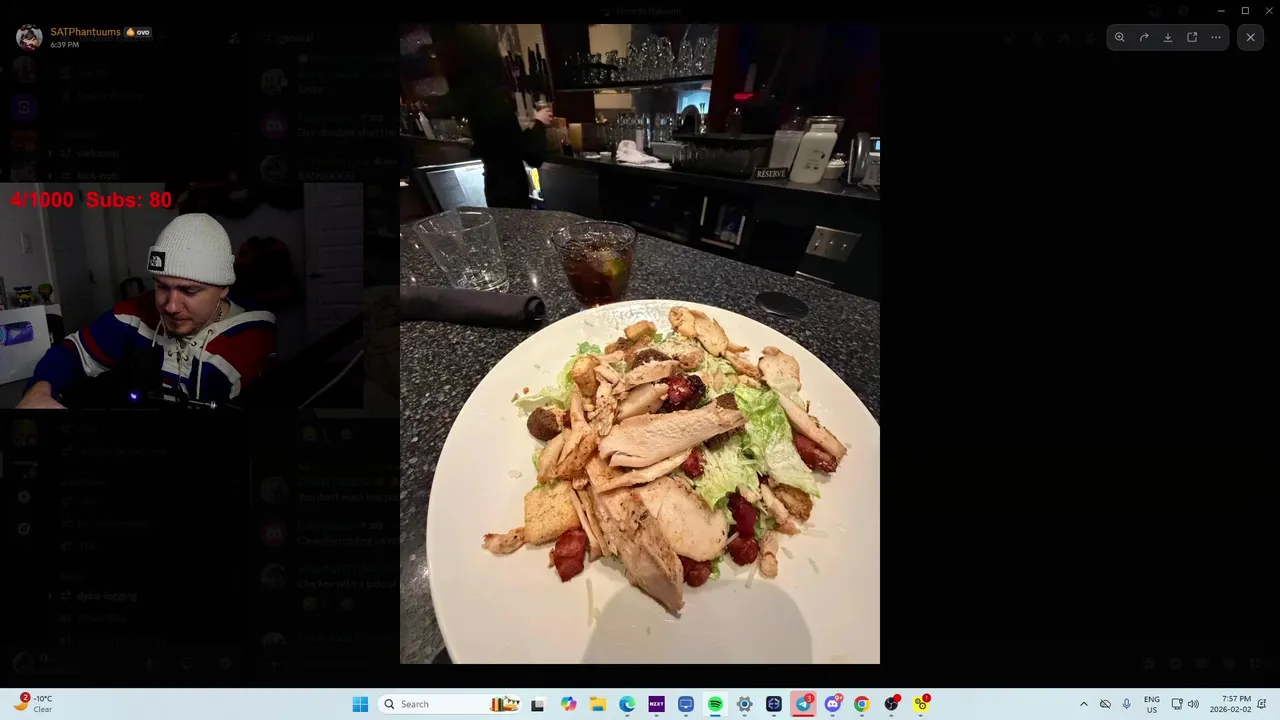Open the Windows Start menu
The image size is (1280, 720).
360,704
